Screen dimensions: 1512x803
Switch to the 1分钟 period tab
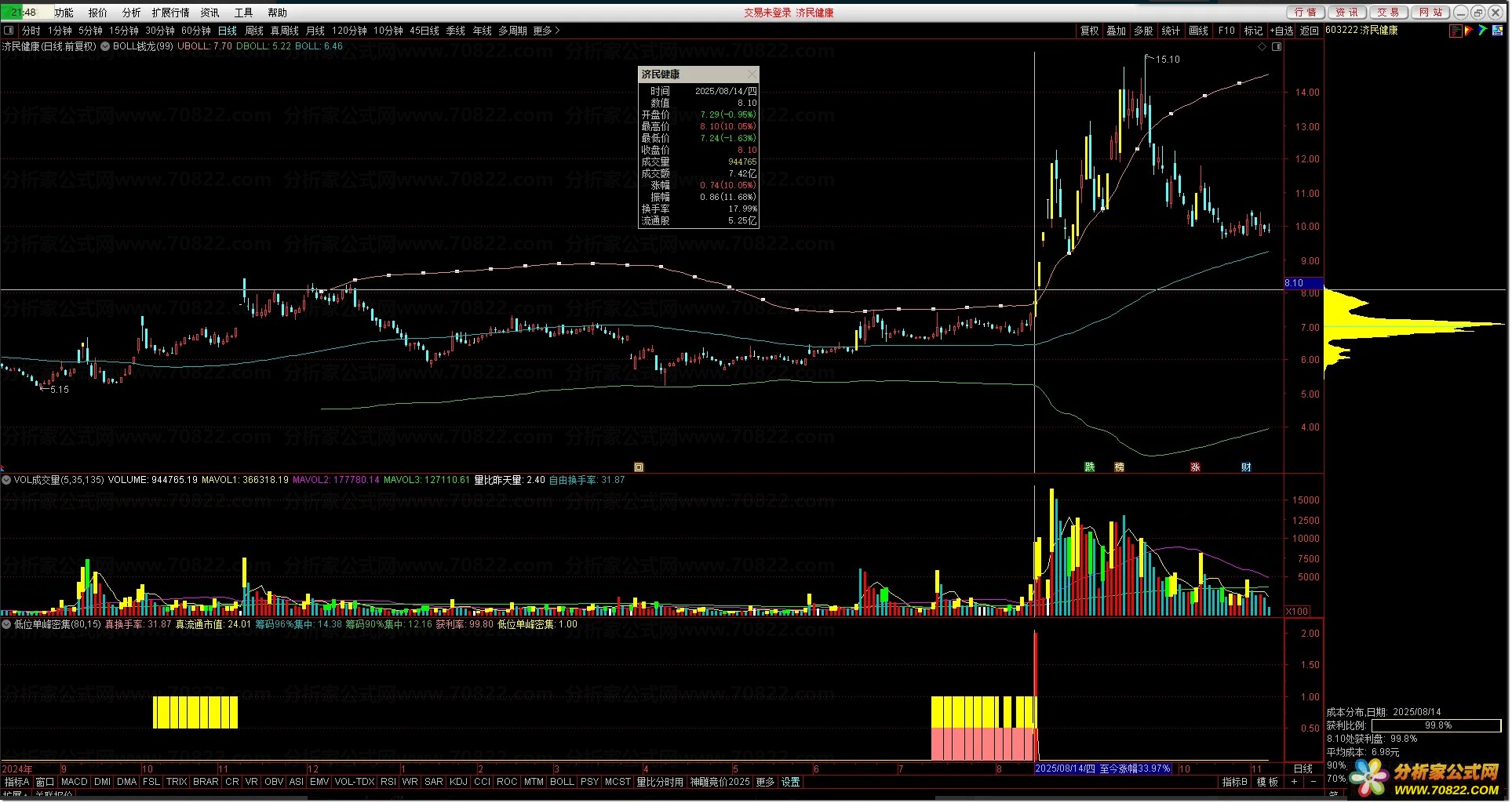coord(60,31)
